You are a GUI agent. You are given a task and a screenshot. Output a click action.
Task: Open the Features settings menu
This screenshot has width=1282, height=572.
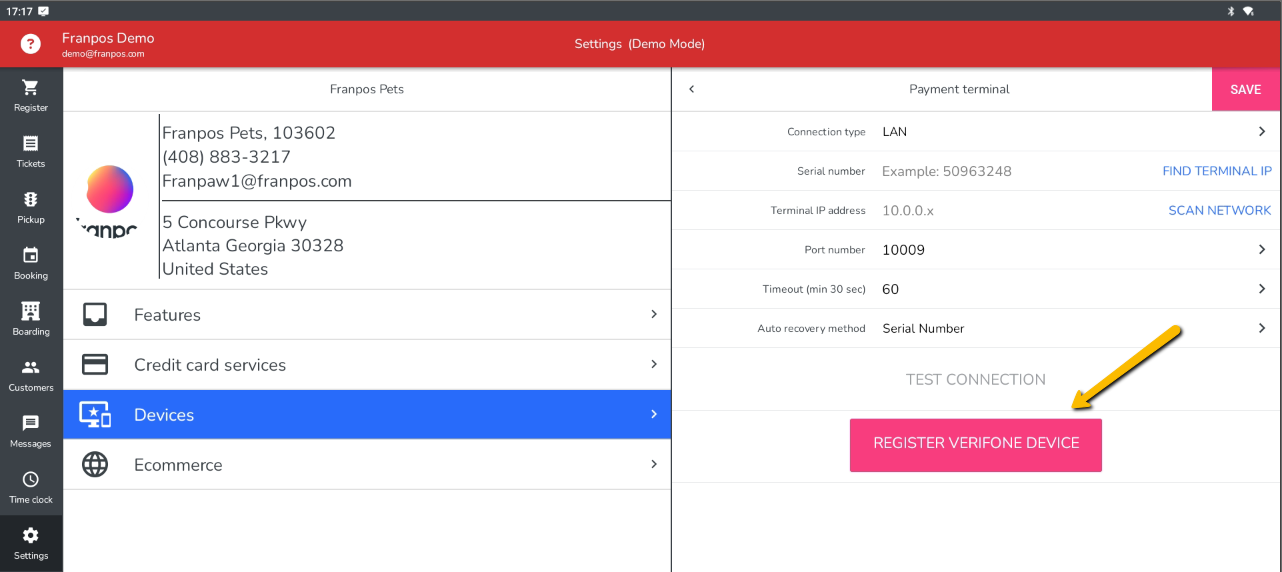tap(367, 315)
